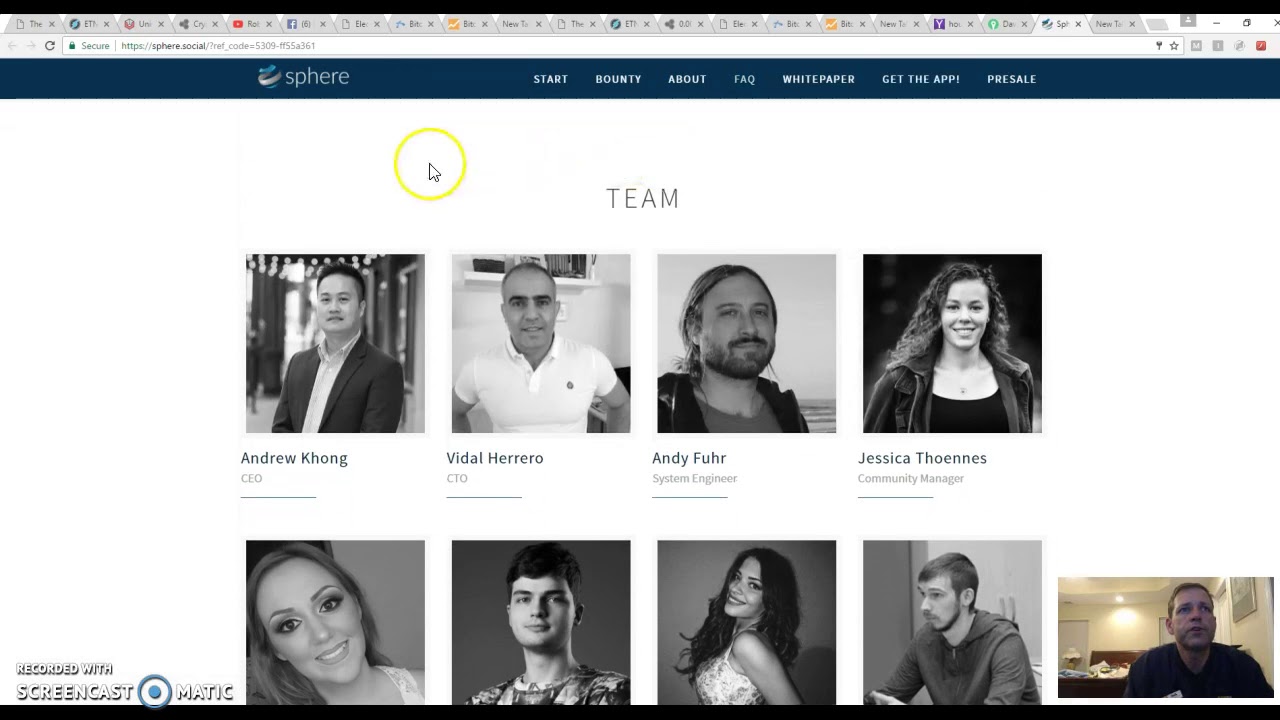
Task: Click the back navigation arrow
Action: (12, 46)
